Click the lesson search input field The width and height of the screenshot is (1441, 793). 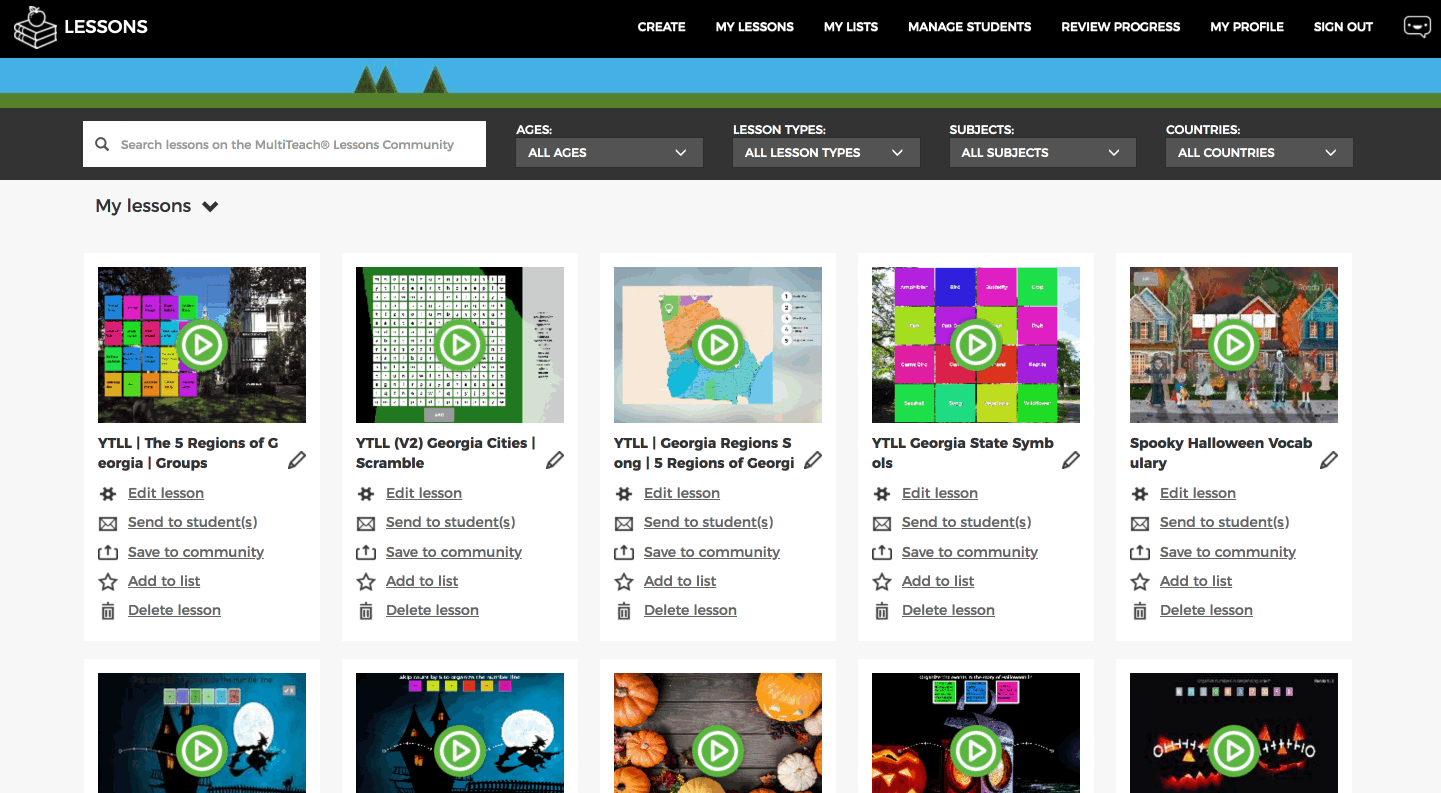(x=285, y=144)
